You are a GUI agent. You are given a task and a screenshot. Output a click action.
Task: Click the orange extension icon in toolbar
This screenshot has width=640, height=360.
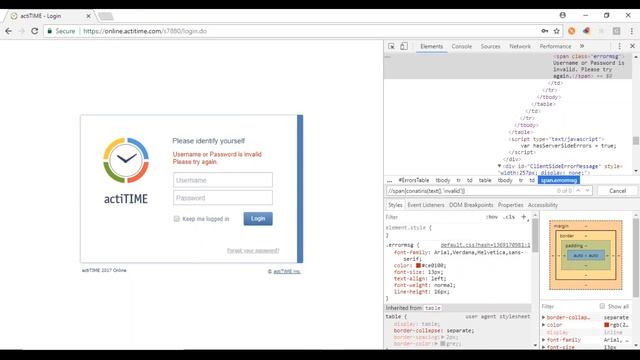(571, 31)
